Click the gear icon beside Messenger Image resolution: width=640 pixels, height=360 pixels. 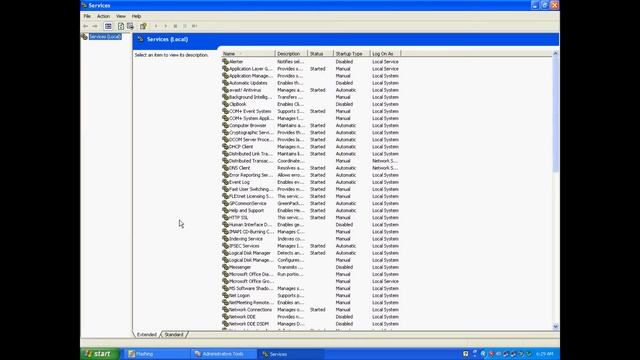[225, 267]
